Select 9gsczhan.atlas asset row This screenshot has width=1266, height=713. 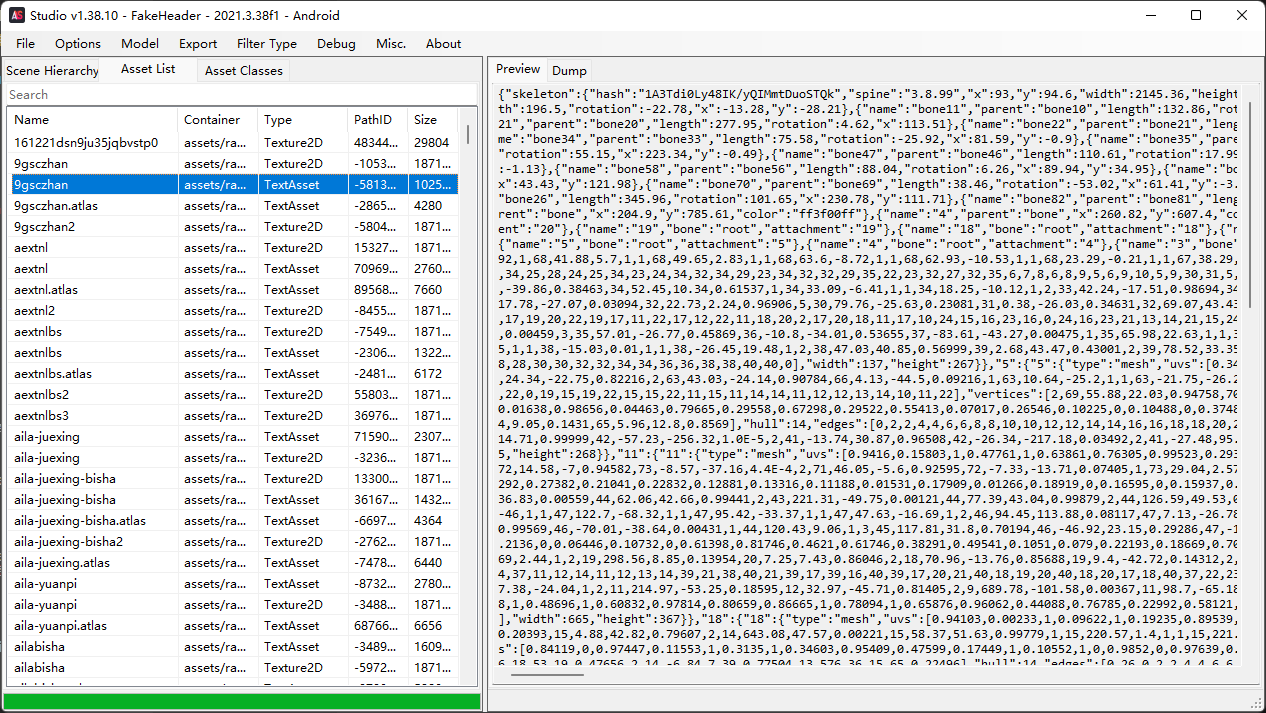[x=233, y=206]
